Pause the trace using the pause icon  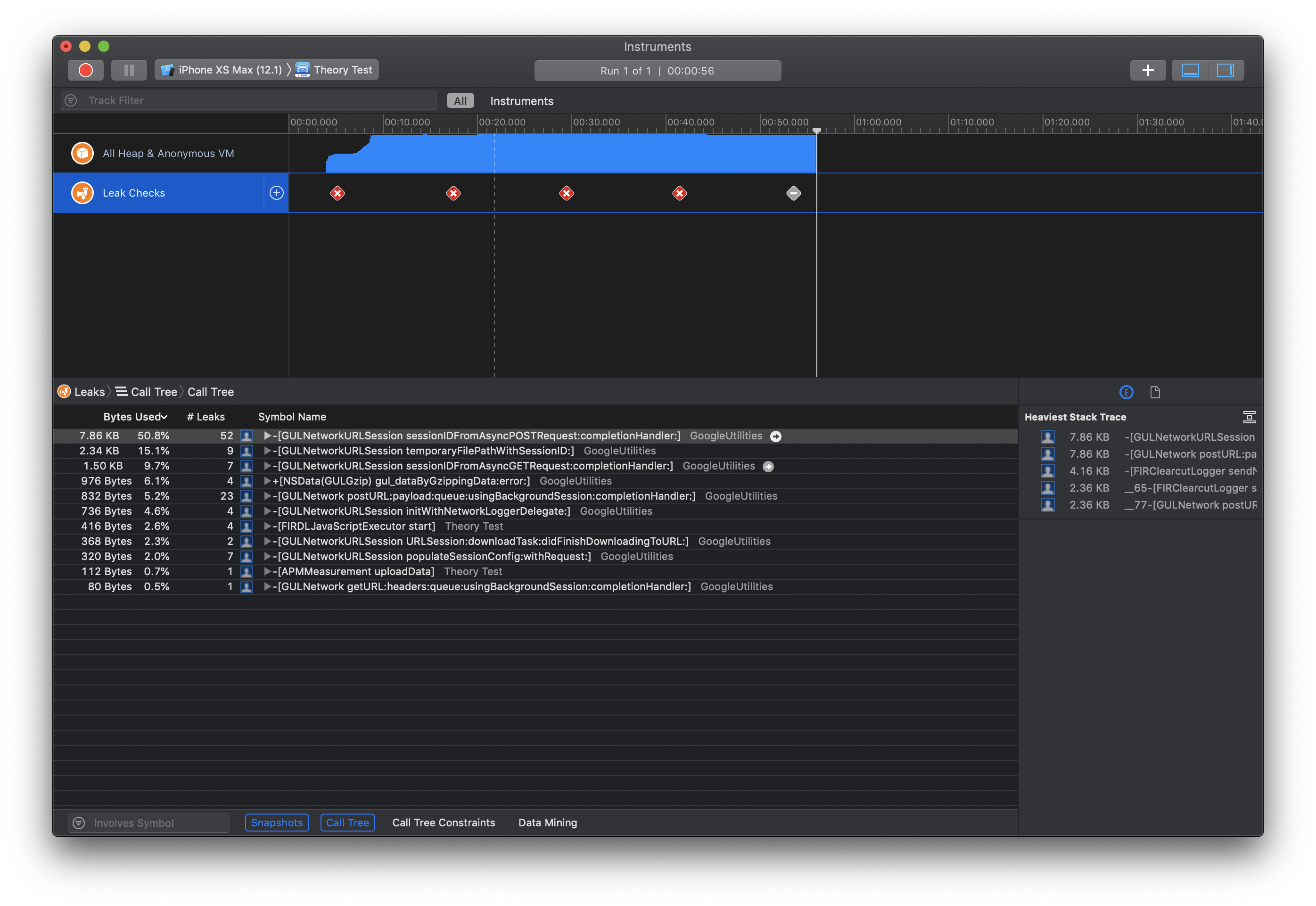pos(129,70)
